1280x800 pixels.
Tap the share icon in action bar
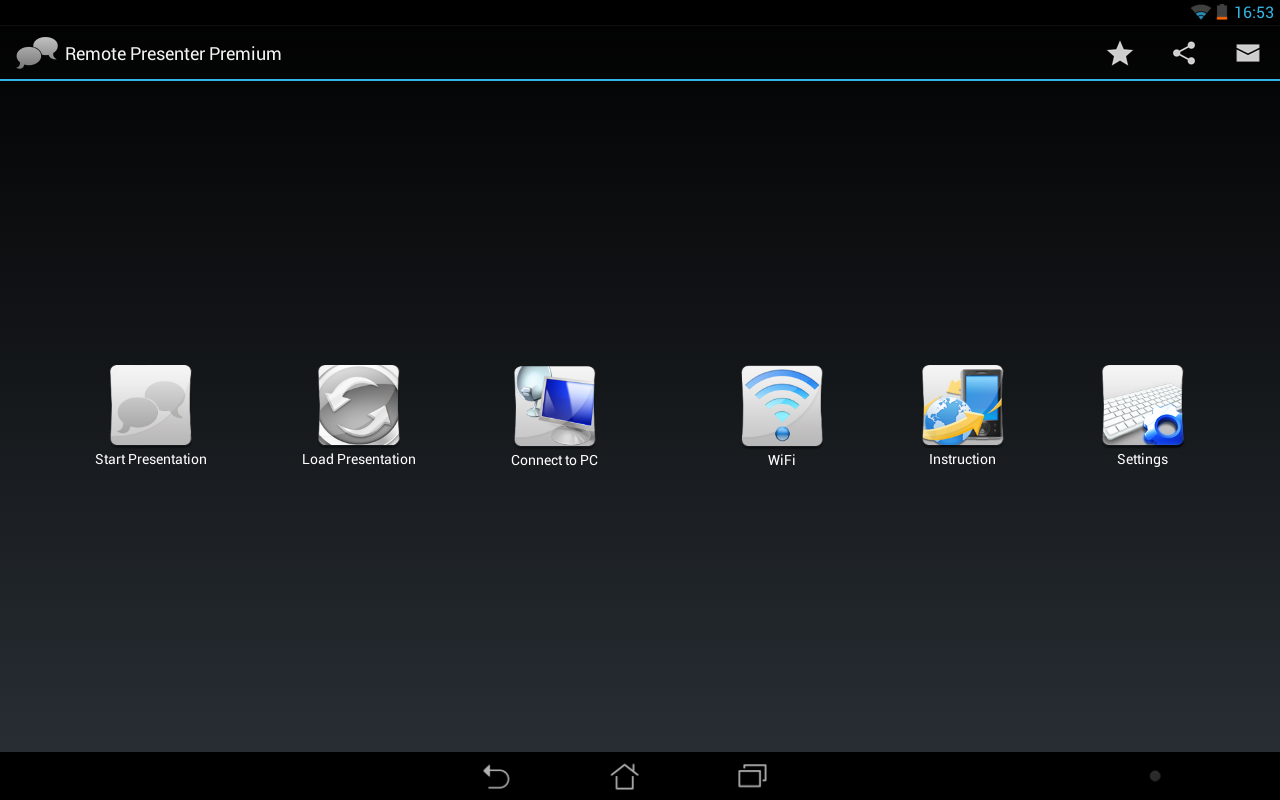[x=1184, y=54]
